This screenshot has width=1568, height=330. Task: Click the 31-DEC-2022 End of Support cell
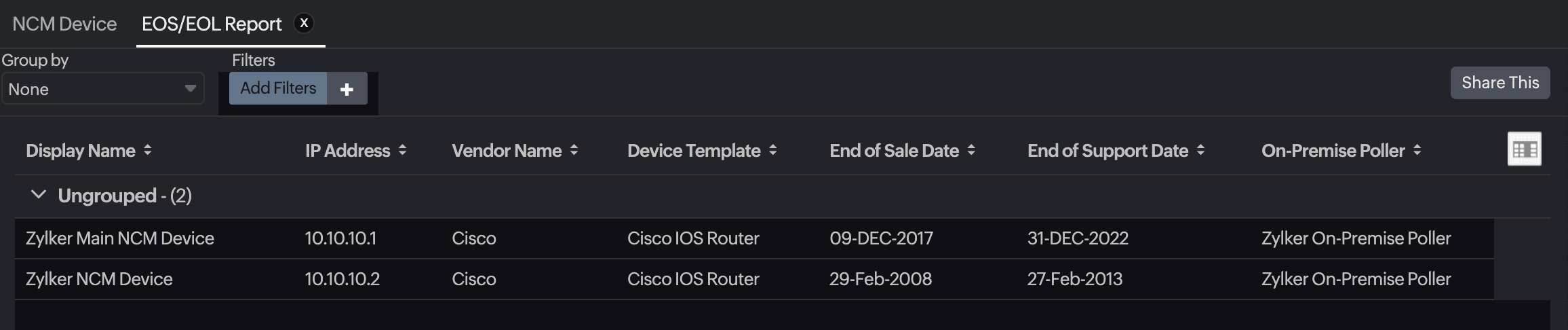tap(1078, 238)
